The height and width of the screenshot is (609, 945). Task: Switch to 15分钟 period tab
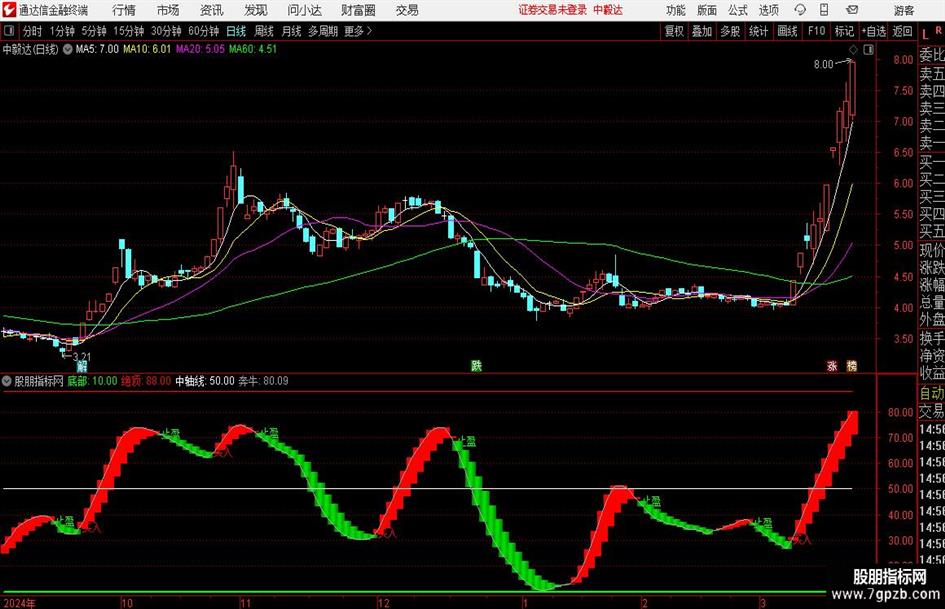click(x=128, y=31)
